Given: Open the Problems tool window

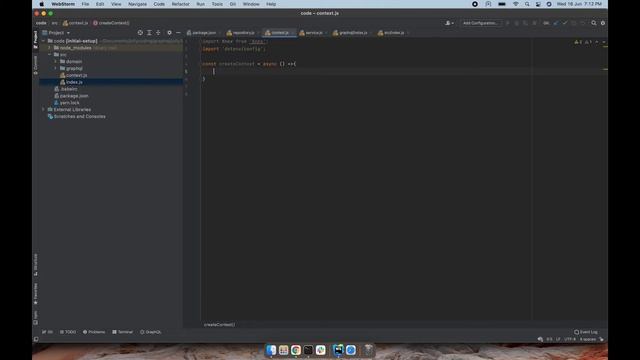Looking at the screenshot, I should 94,332.
